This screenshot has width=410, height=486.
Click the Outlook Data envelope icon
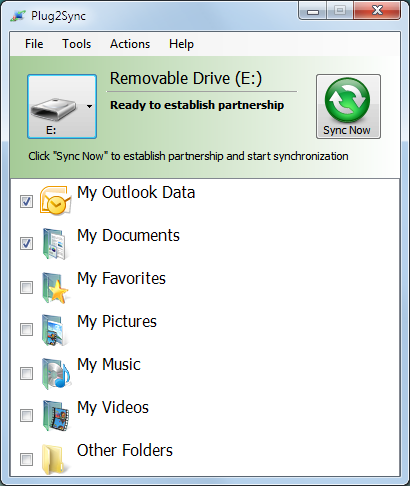point(56,201)
